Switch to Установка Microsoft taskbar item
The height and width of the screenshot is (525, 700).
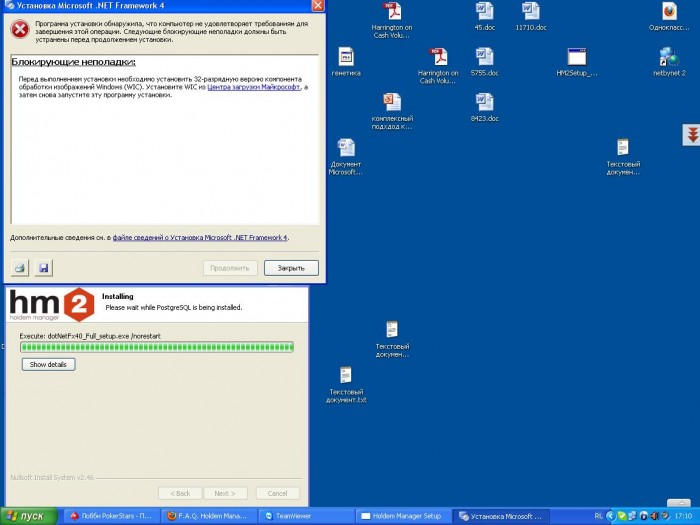[501, 516]
